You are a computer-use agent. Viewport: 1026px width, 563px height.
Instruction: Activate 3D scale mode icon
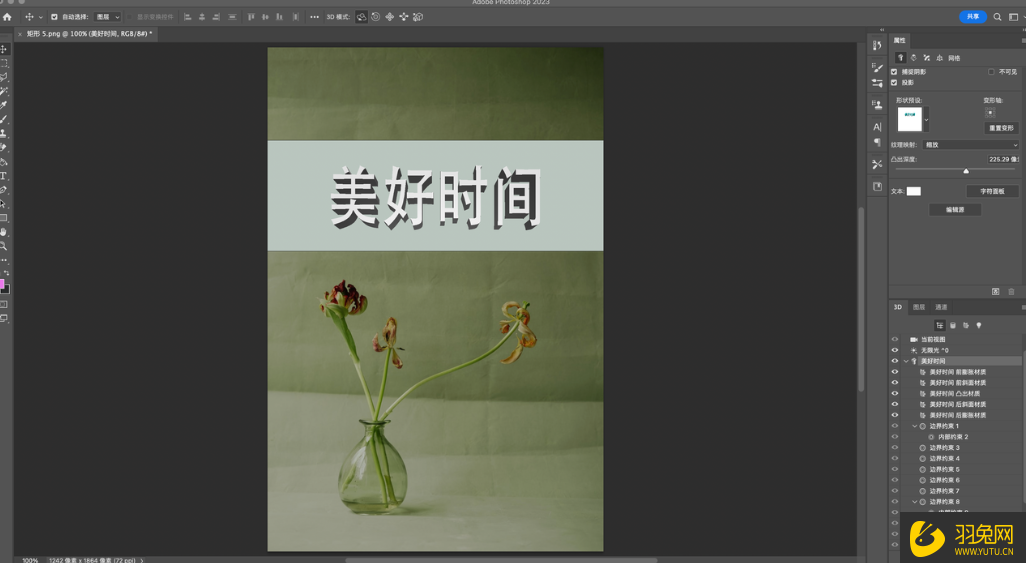tap(418, 17)
